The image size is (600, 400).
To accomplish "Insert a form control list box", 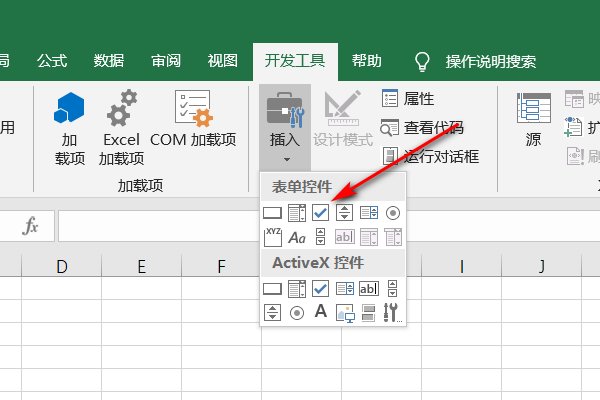I will click(369, 213).
